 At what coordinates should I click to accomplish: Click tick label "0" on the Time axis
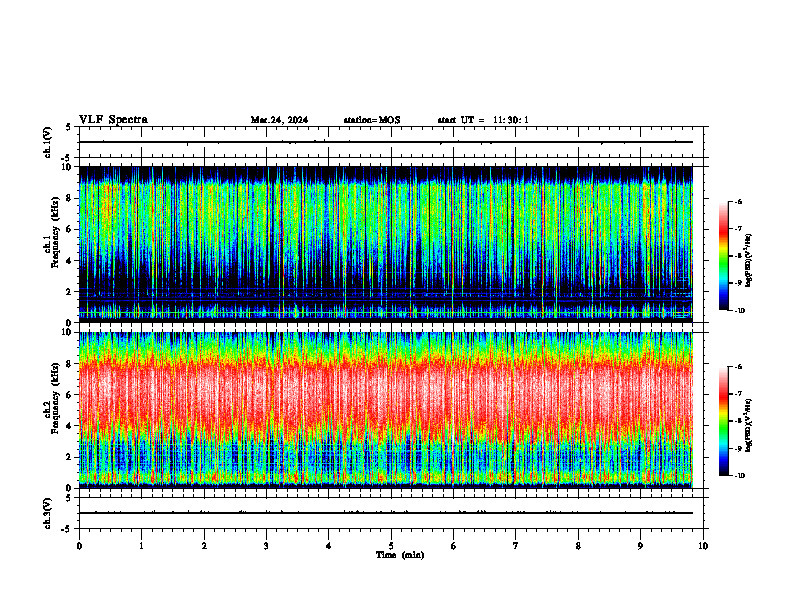click(79, 546)
